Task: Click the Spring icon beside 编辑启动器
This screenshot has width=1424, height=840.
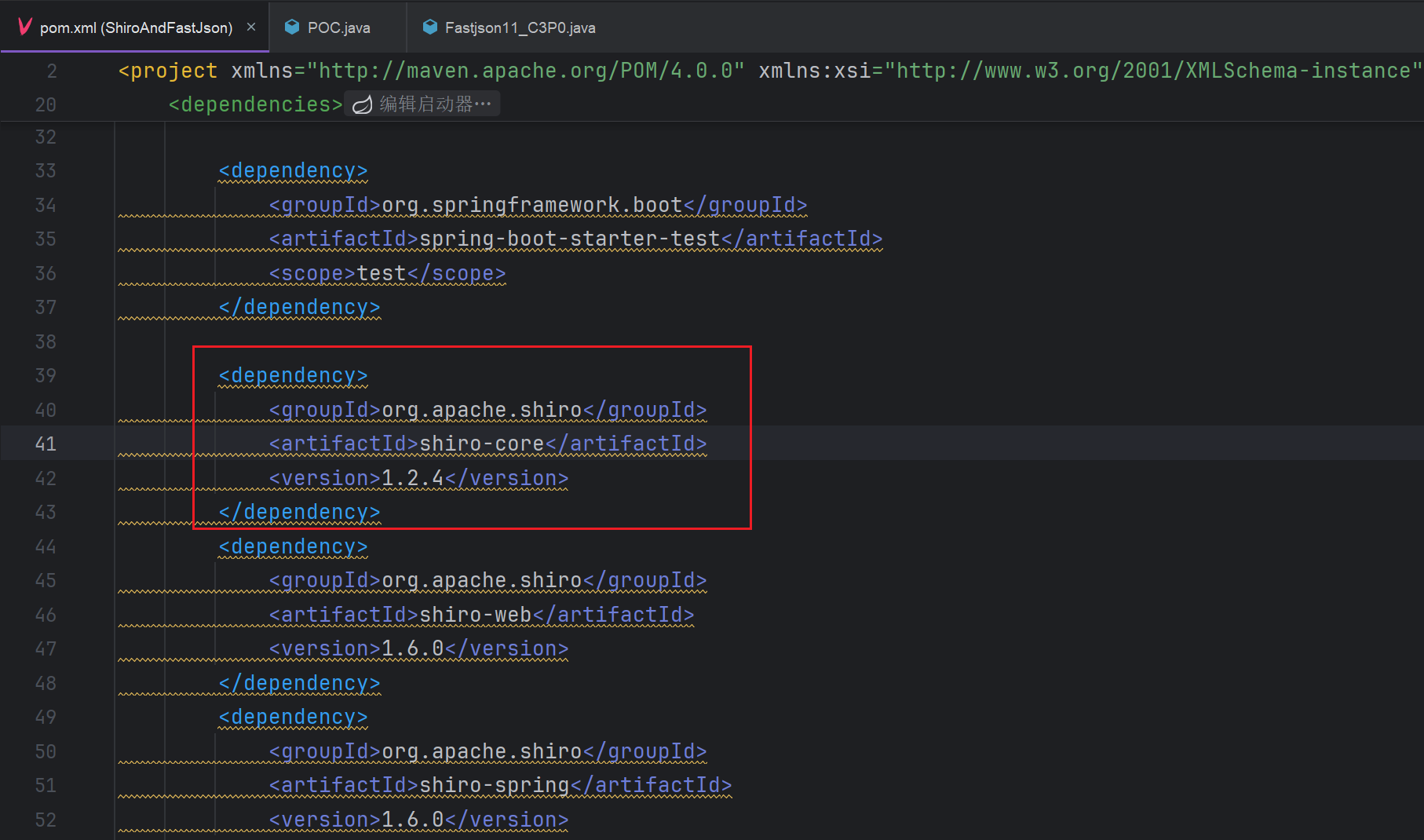Action: coord(362,104)
